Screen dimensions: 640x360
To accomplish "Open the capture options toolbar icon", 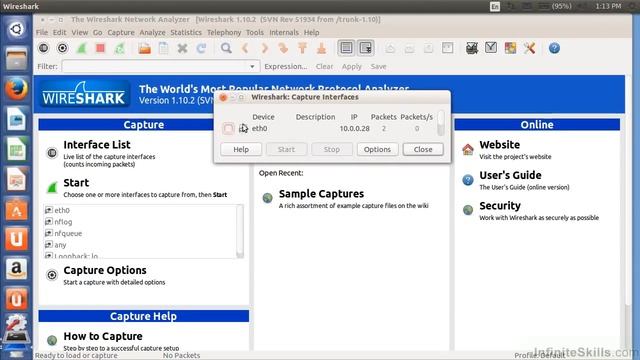I will coord(62,48).
